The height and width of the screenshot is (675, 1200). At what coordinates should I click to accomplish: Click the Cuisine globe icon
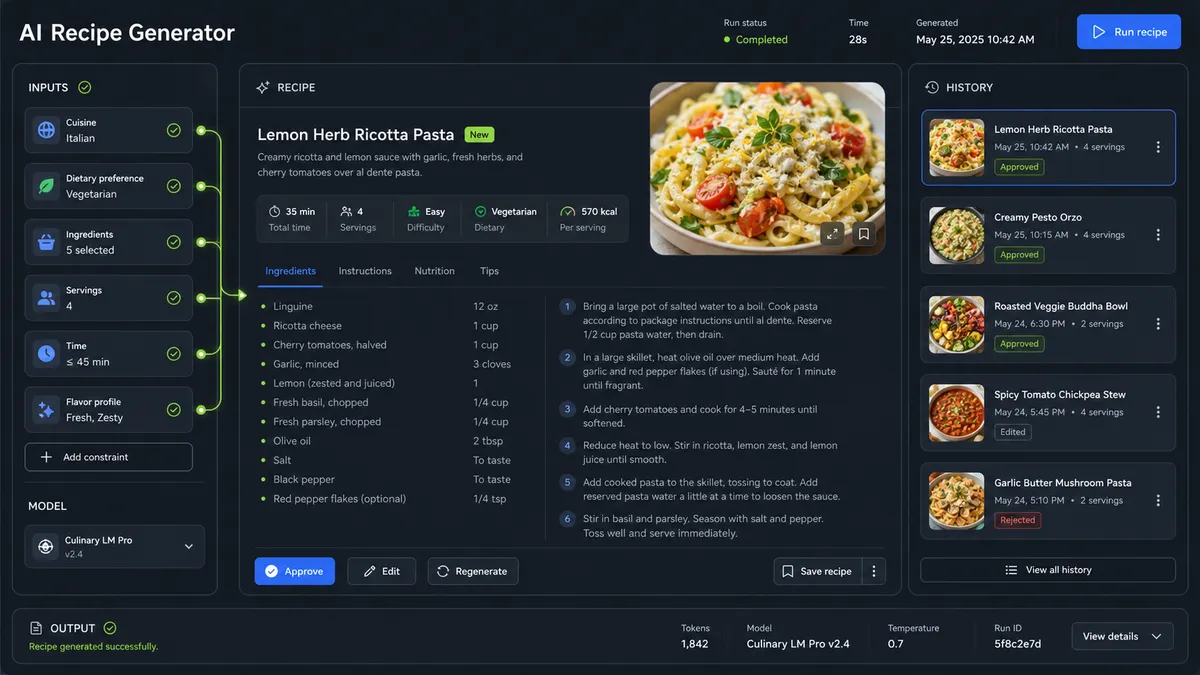tap(46, 130)
